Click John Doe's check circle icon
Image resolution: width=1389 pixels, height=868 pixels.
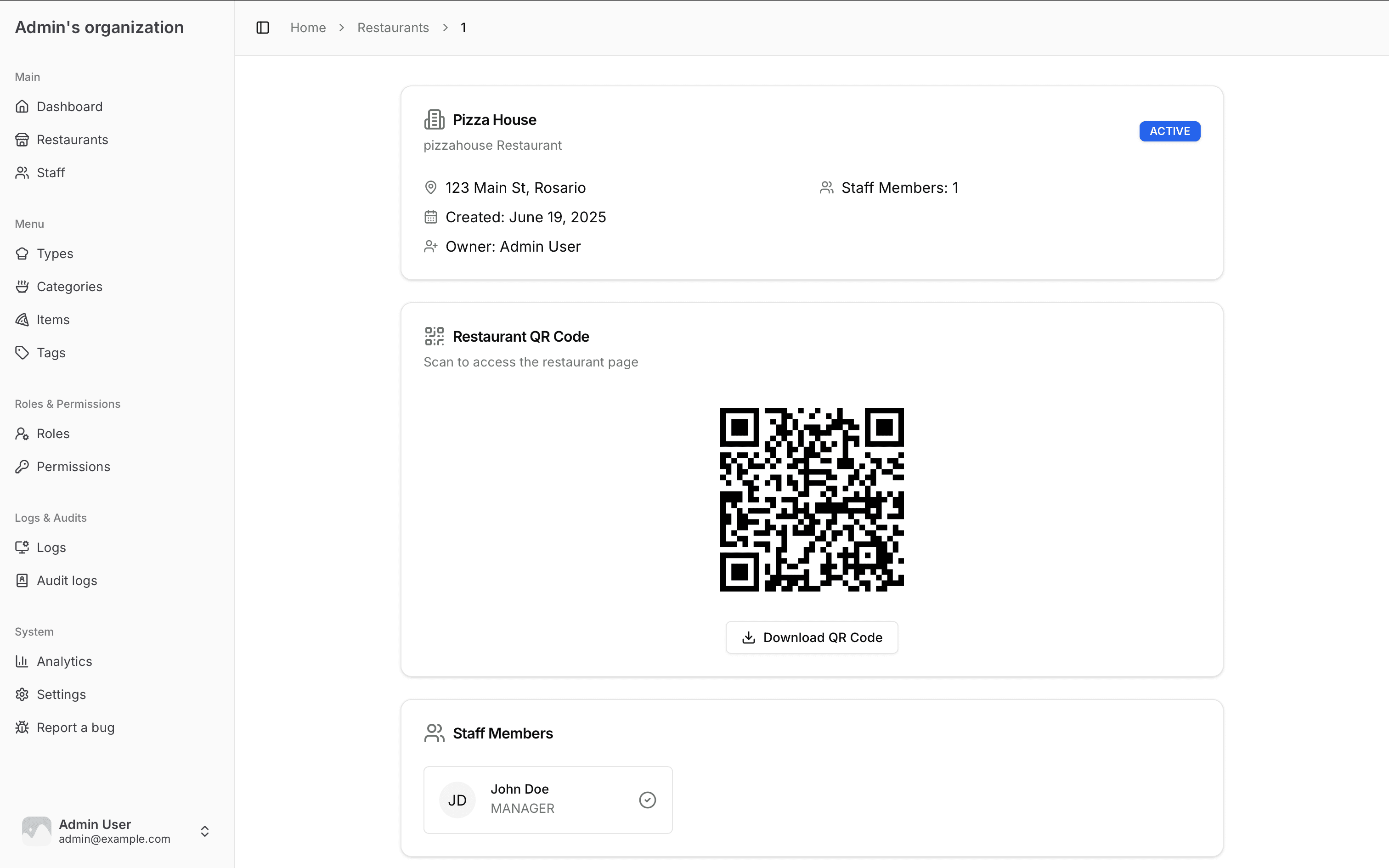pos(647,800)
